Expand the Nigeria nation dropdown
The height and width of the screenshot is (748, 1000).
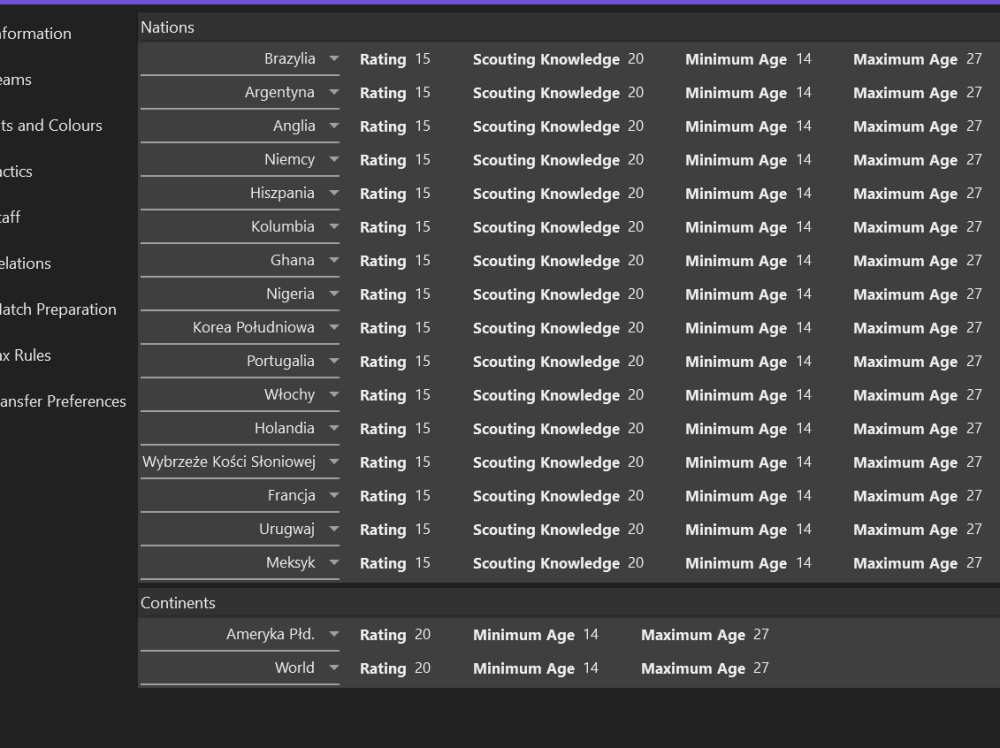pos(240,294)
